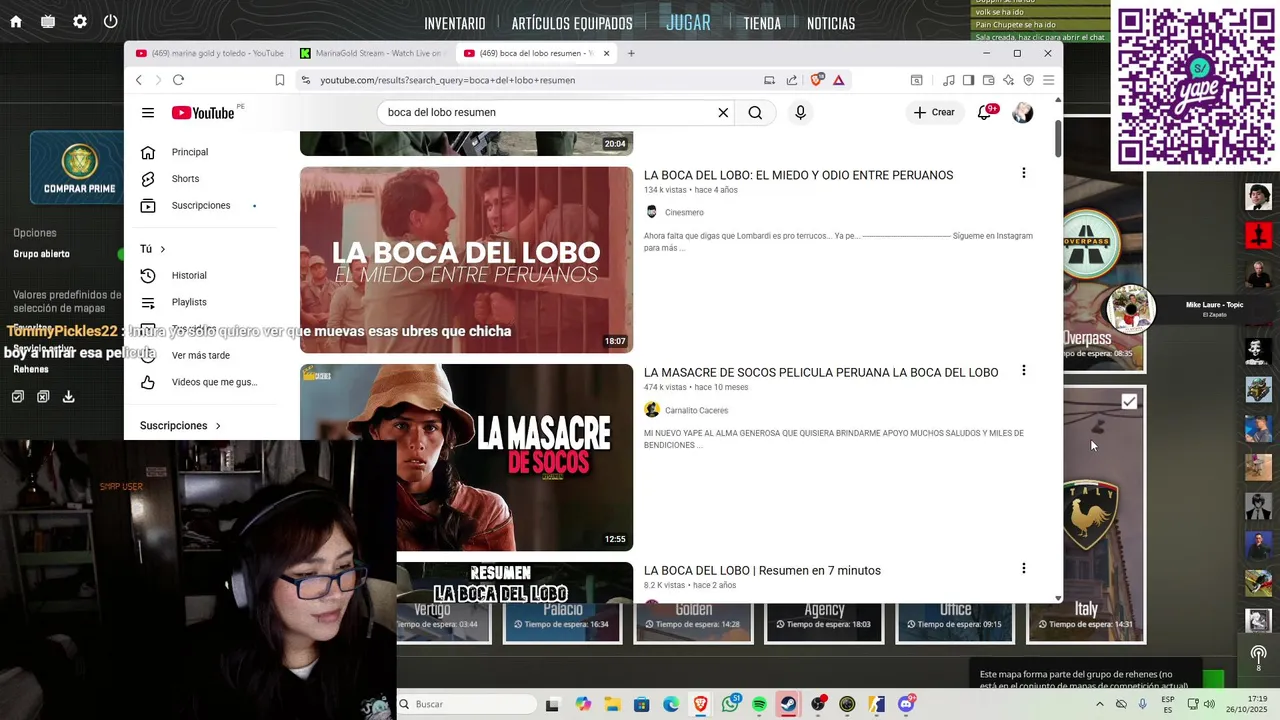Open the Brave Leo AI assistant icon
The height and width of the screenshot is (720, 1280).
(x=1008, y=80)
